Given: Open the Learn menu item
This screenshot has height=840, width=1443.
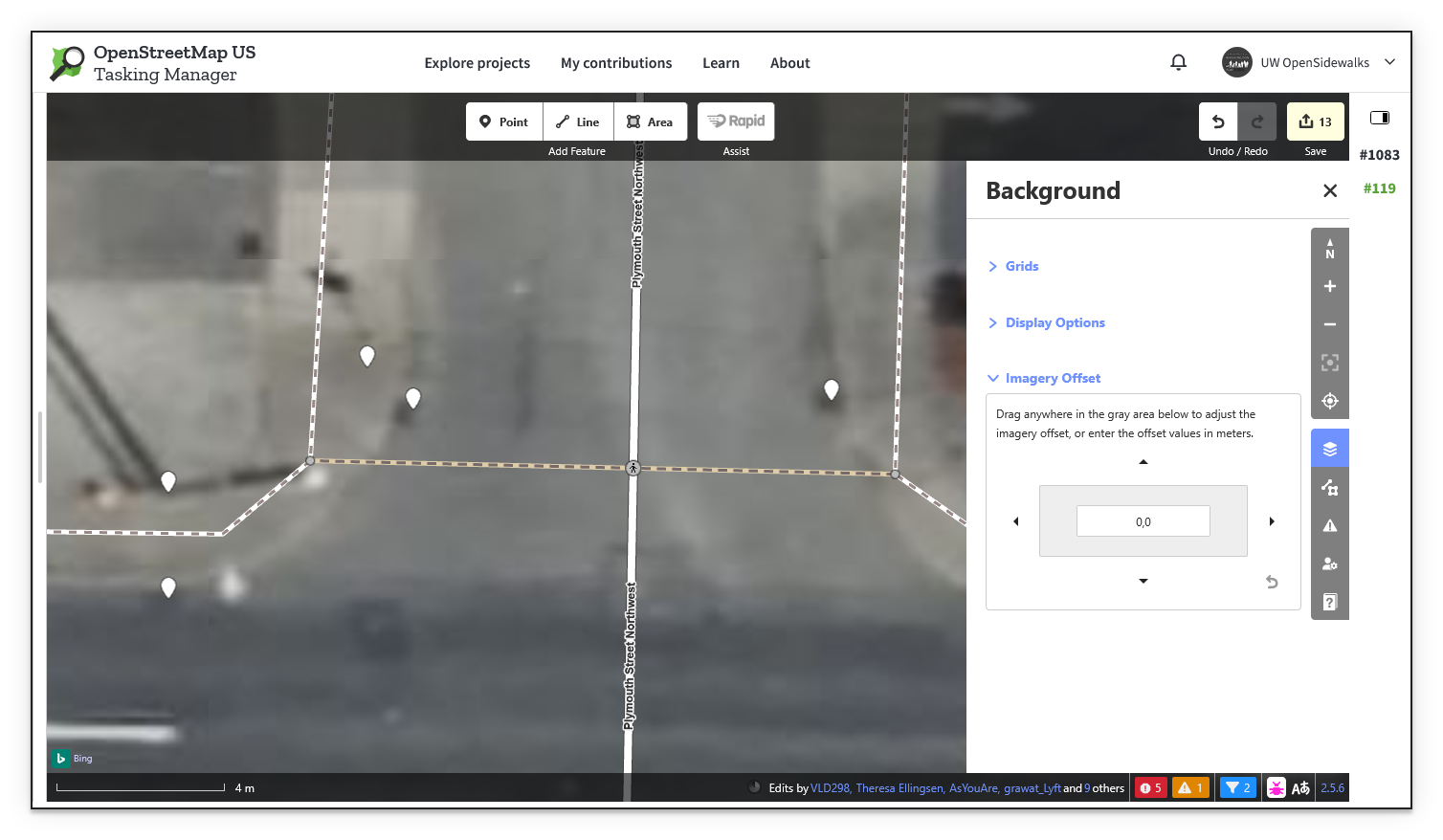Looking at the screenshot, I should (x=721, y=62).
